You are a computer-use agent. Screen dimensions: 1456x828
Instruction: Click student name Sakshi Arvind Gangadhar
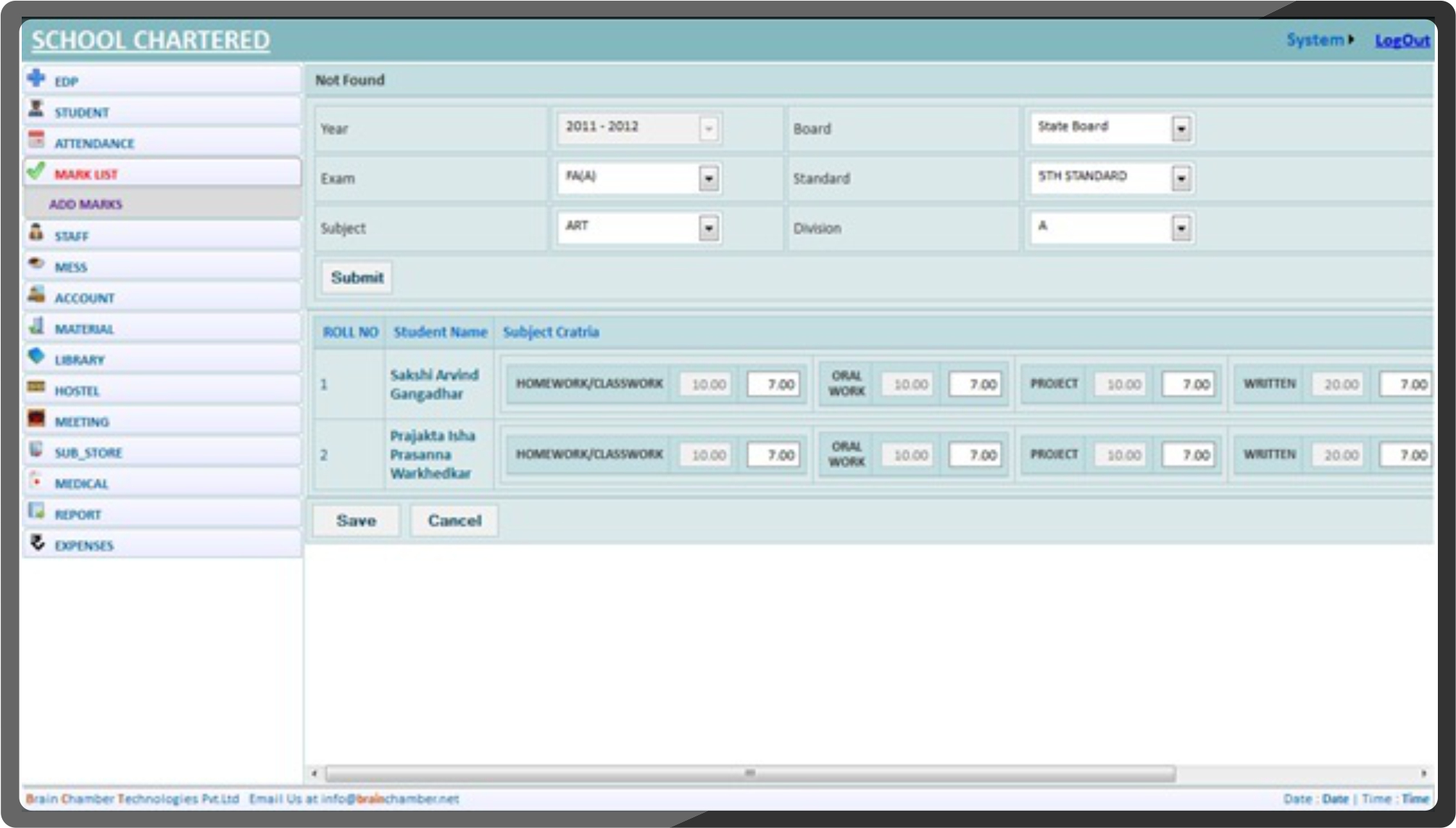coord(434,384)
